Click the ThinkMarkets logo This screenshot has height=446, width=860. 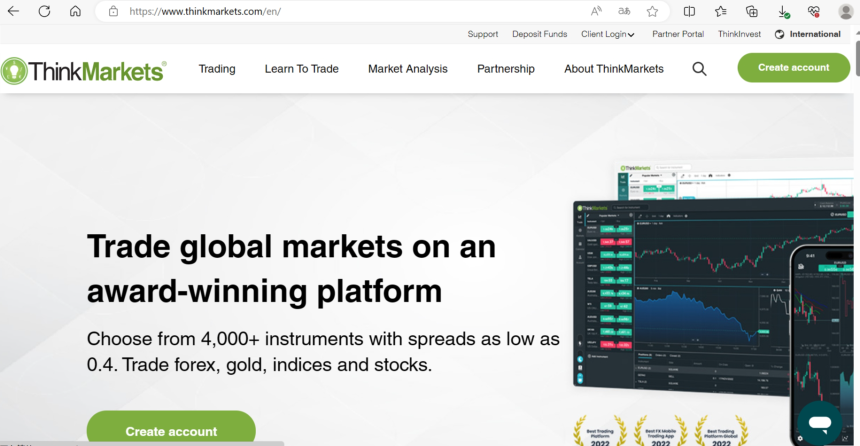pos(84,70)
